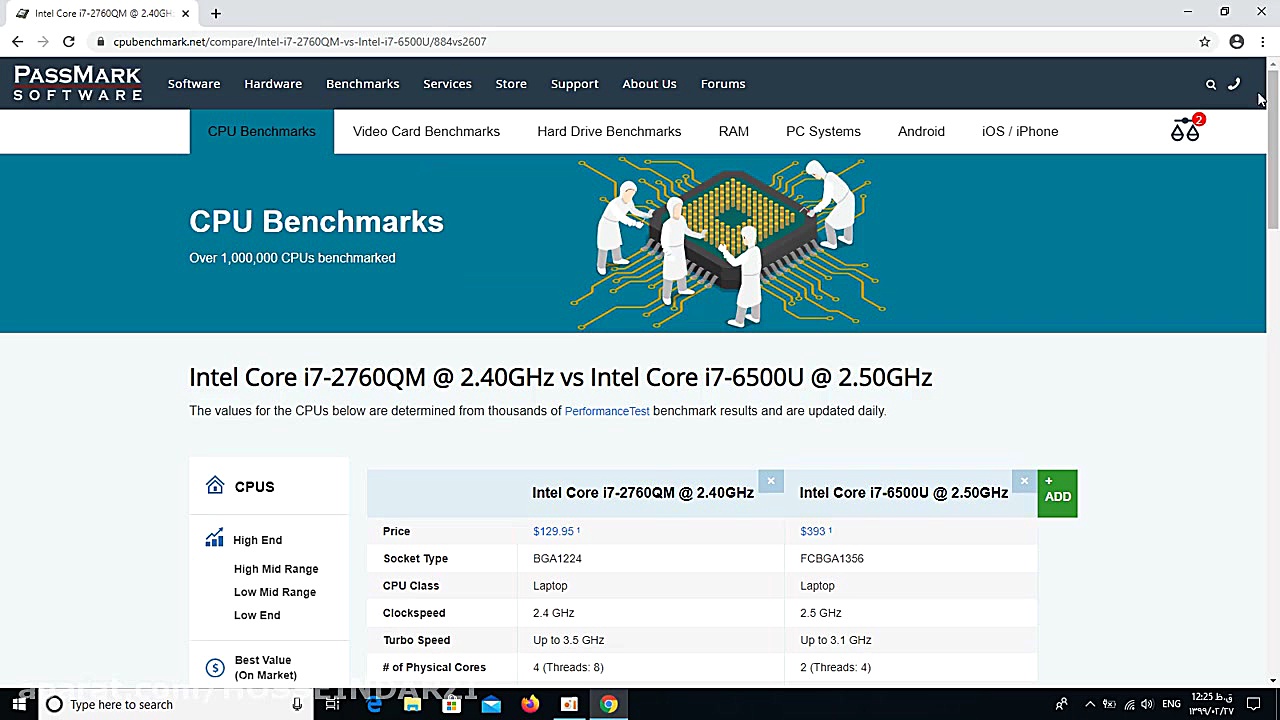This screenshot has height=720, width=1280.
Task: Click the phone contact icon in header
Action: click(x=1234, y=84)
